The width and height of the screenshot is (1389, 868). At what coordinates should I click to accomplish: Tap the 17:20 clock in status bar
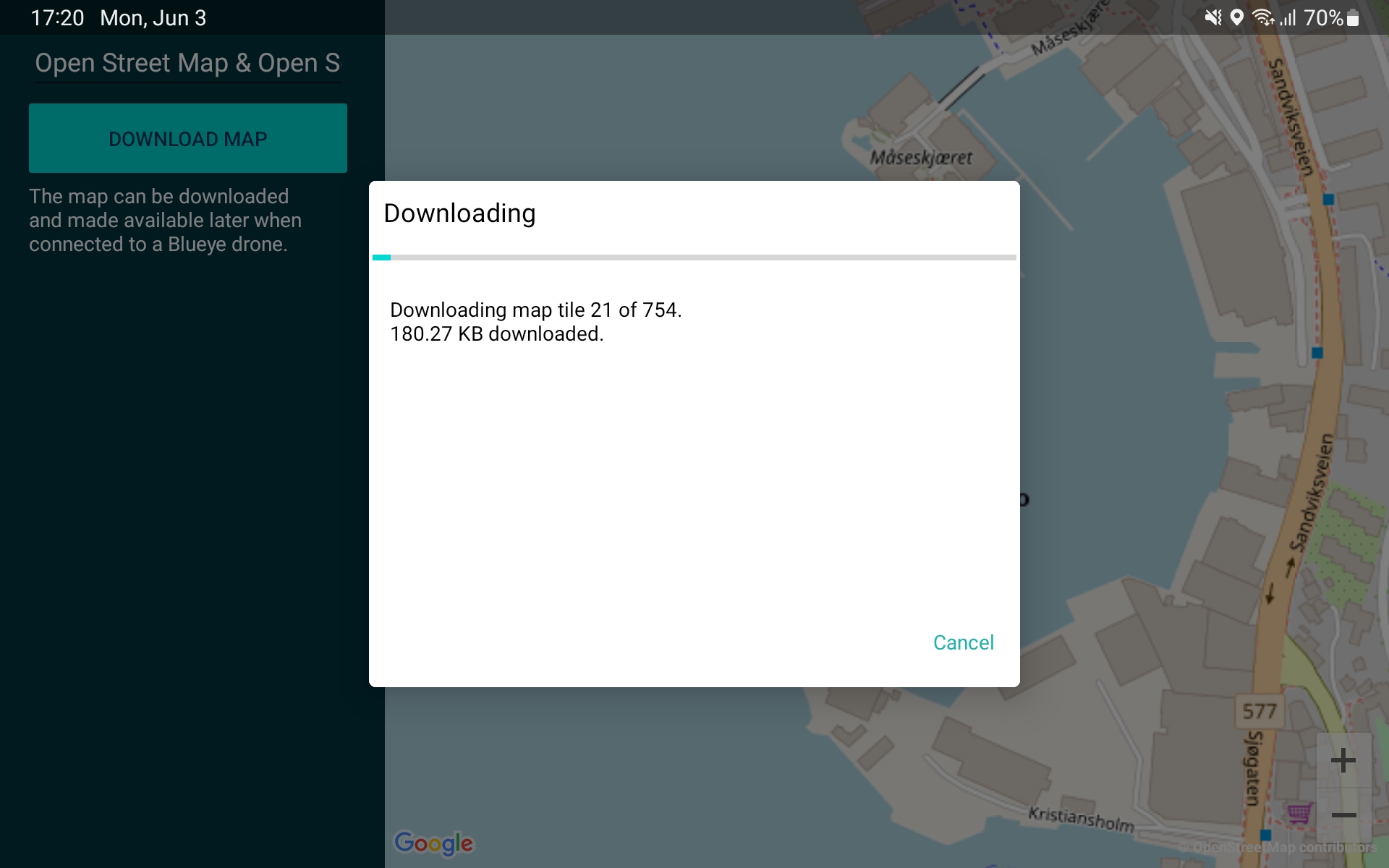57,18
